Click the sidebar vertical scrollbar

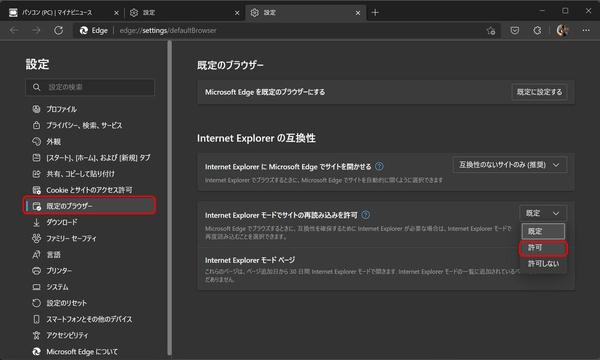[x=170, y=198]
